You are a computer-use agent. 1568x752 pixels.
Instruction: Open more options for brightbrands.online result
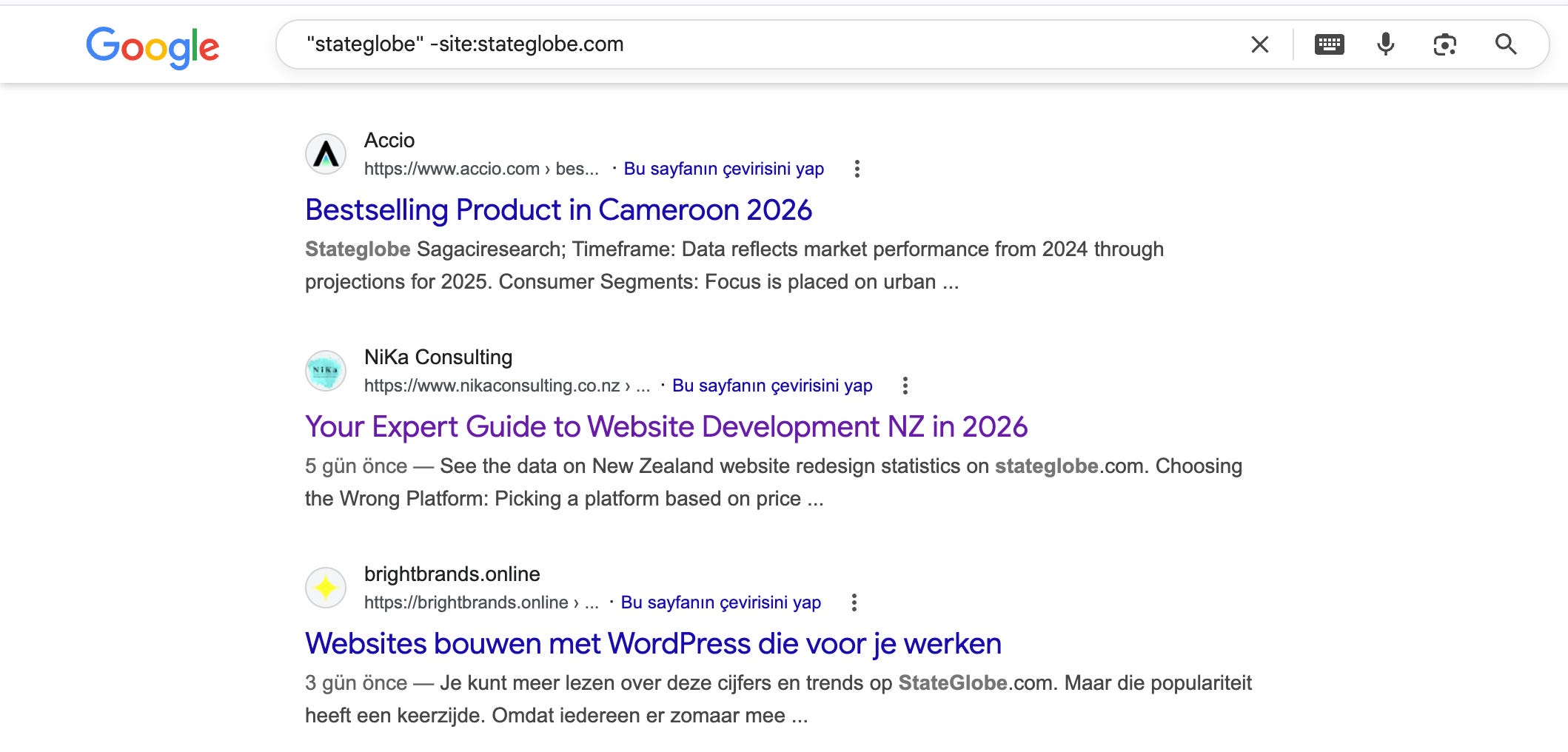854,602
